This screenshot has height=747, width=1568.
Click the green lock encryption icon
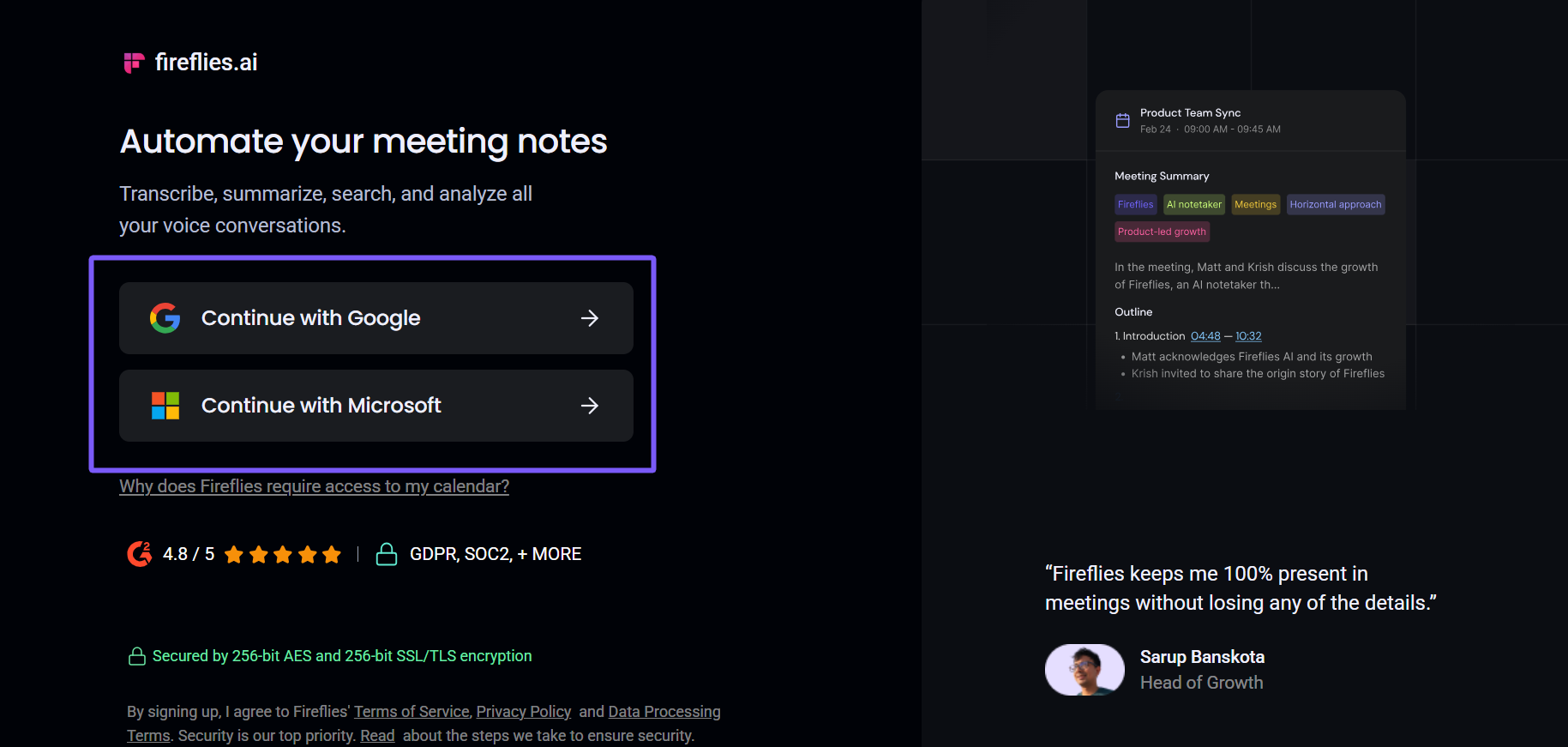pyautogui.click(x=136, y=656)
